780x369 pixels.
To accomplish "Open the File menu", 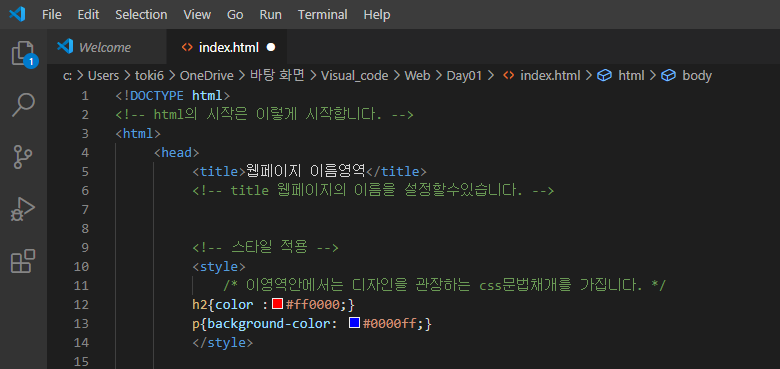I will click(x=52, y=14).
